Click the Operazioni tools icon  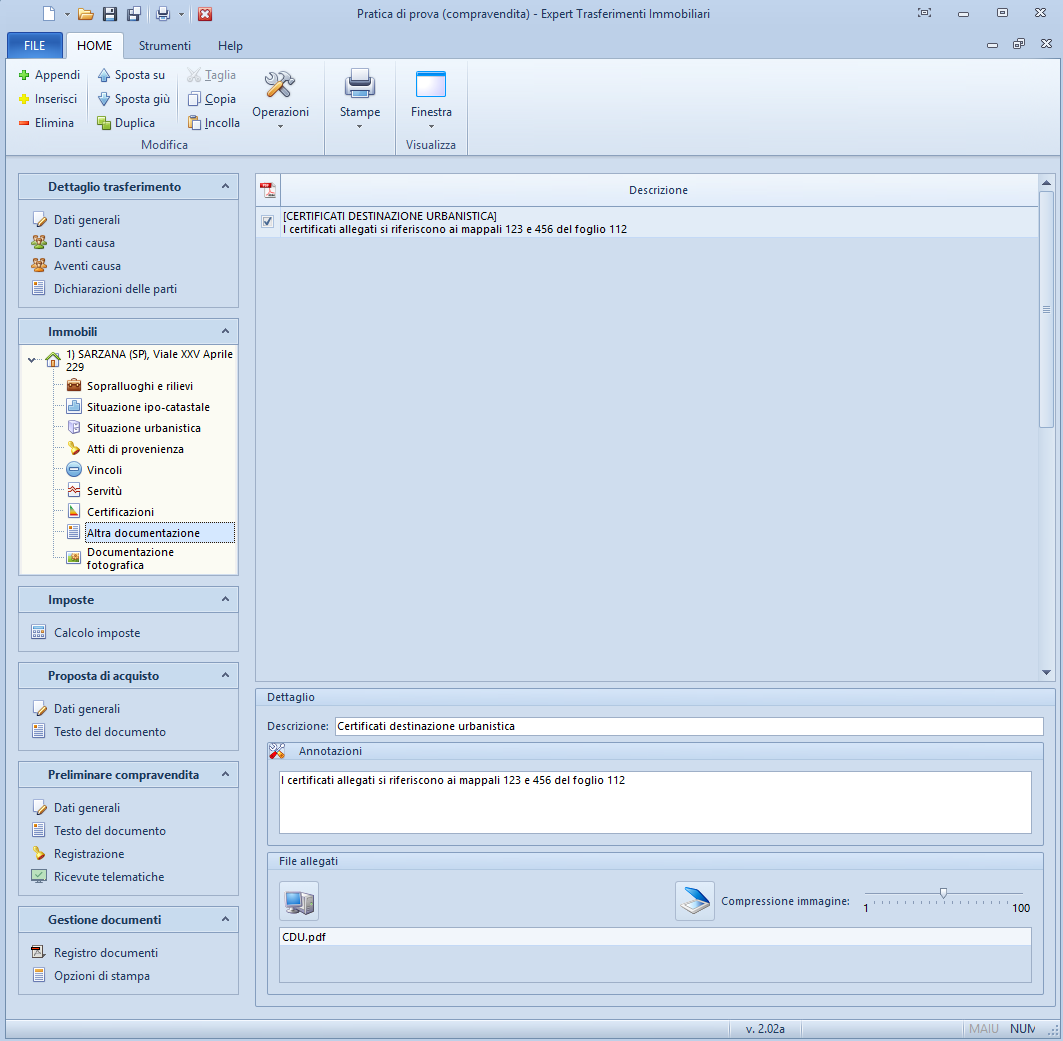click(x=280, y=85)
